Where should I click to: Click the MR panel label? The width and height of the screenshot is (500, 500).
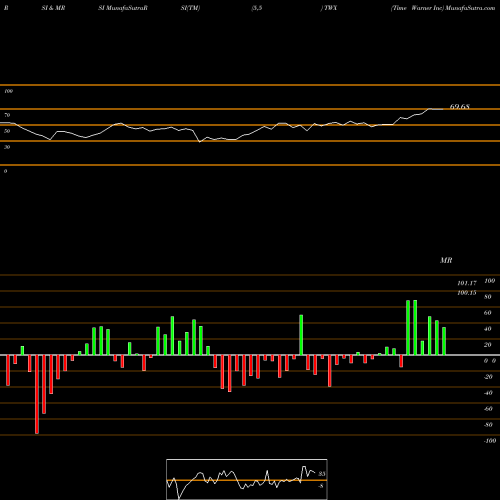pyautogui.click(x=446, y=260)
